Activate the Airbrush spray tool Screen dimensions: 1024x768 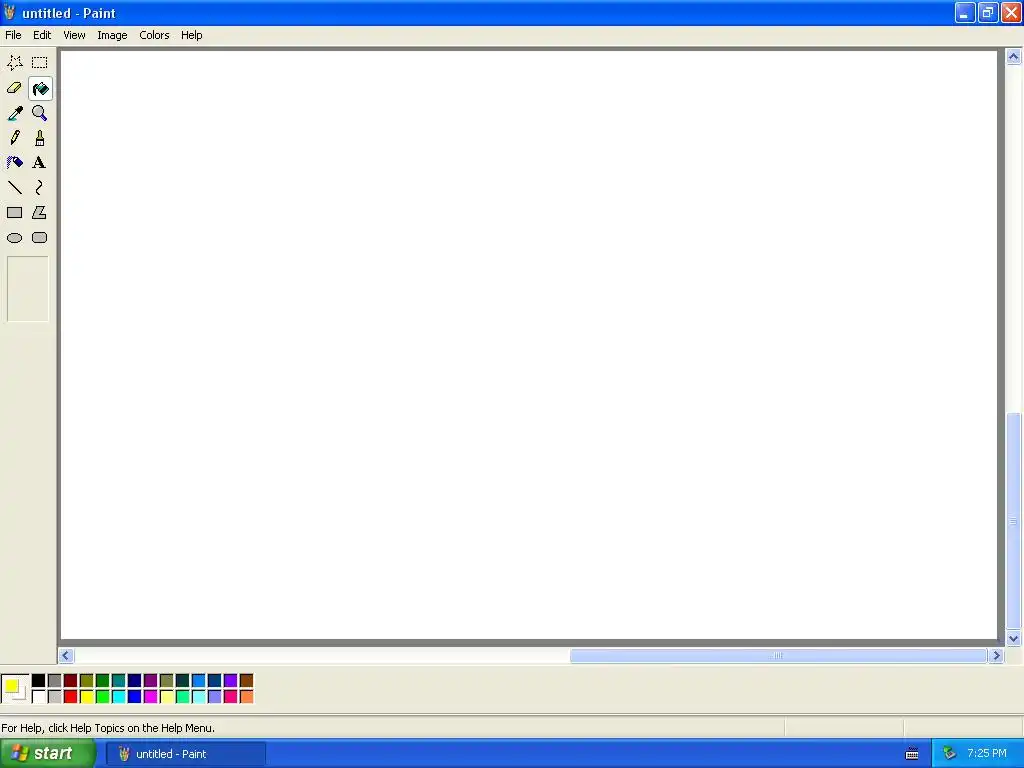pos(14,163)
